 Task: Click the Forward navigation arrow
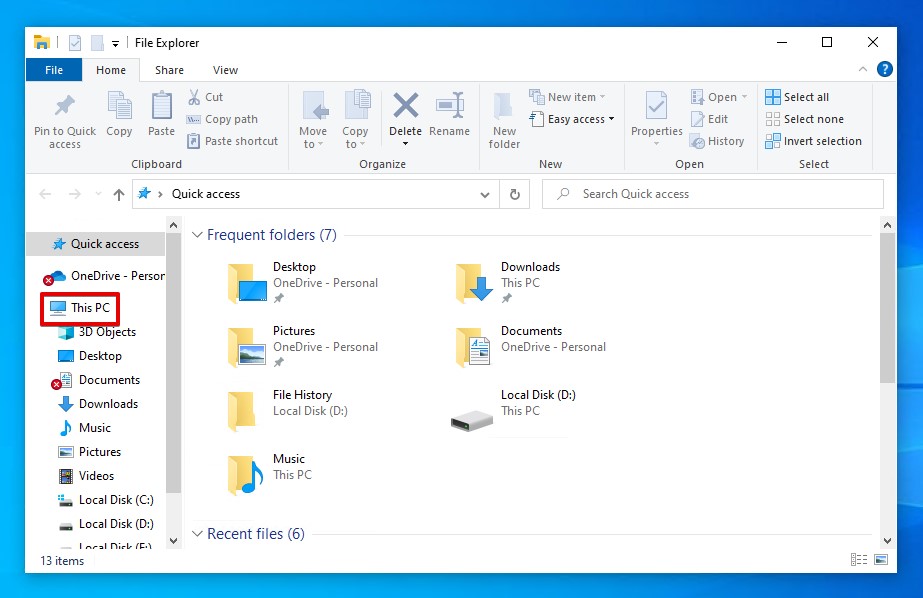click(x=75, y=194)
